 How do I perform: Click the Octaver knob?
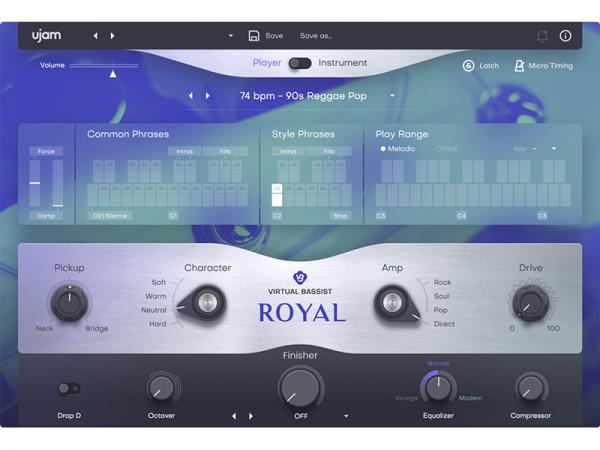pyautogui.click(x=161, y=388)
